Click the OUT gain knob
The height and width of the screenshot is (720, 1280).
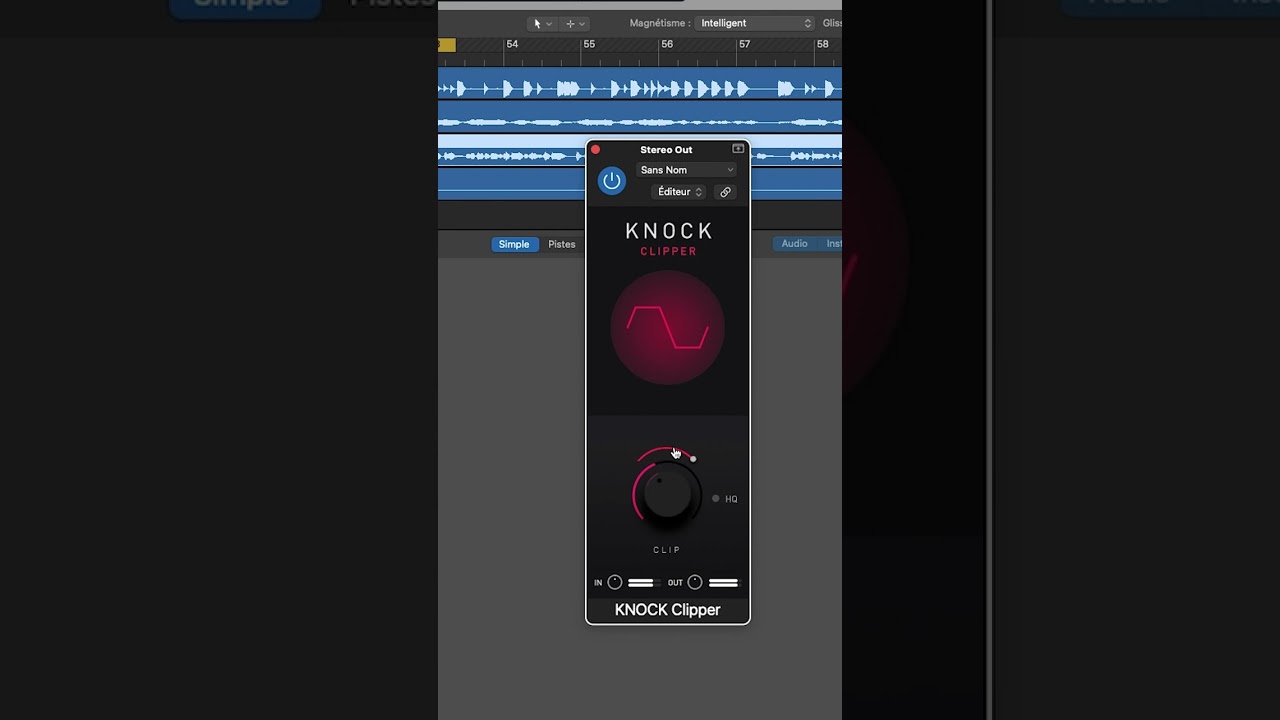[x=695, y=583]
